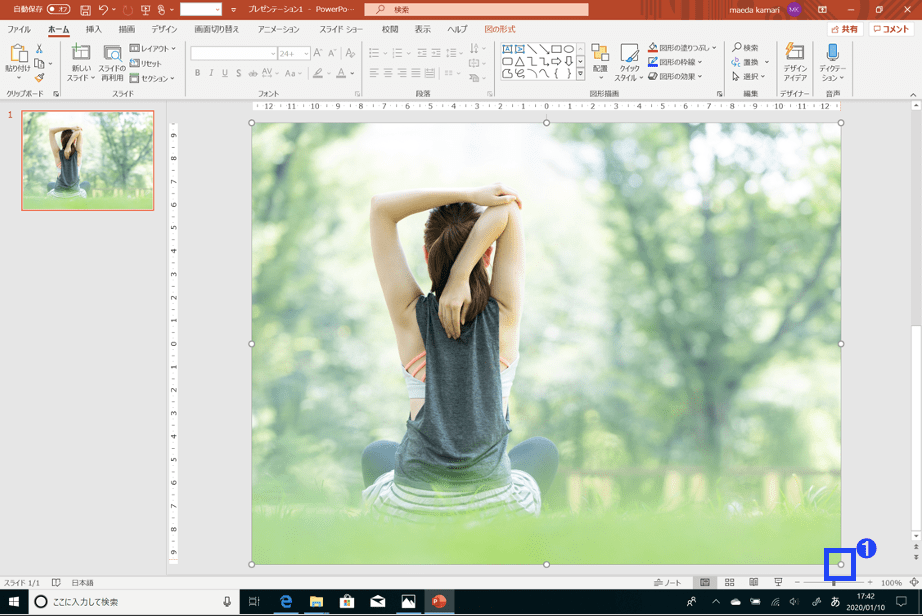Select the rectangle shape in gallery

556,49
